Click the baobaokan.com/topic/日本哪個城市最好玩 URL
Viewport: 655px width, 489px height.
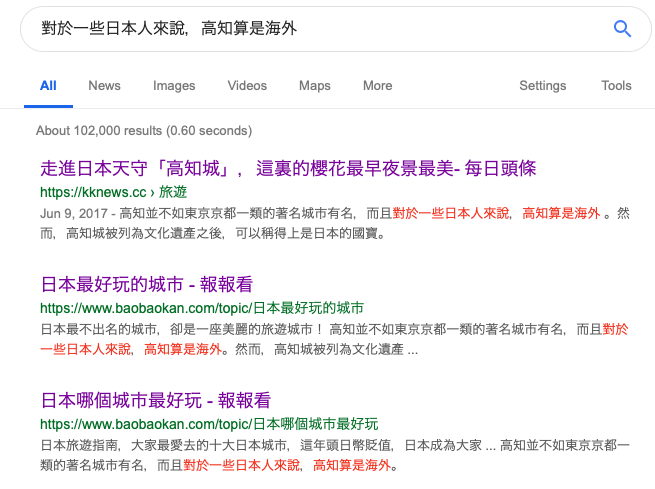tap(209, 424)
